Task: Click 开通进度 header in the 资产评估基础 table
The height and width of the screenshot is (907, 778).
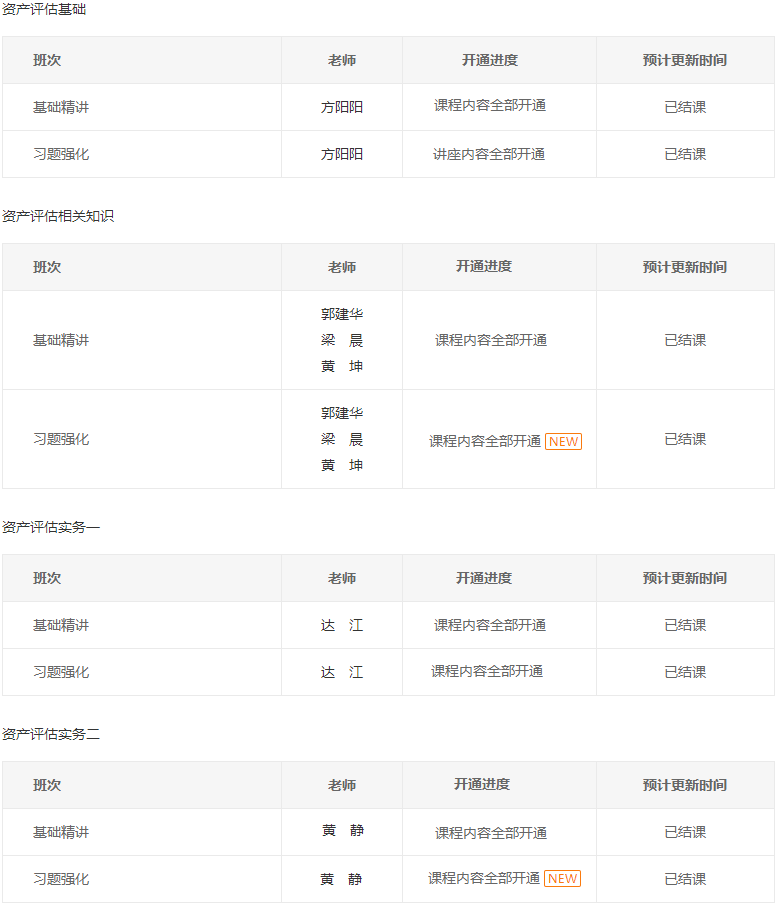Action: click(490, 60)
